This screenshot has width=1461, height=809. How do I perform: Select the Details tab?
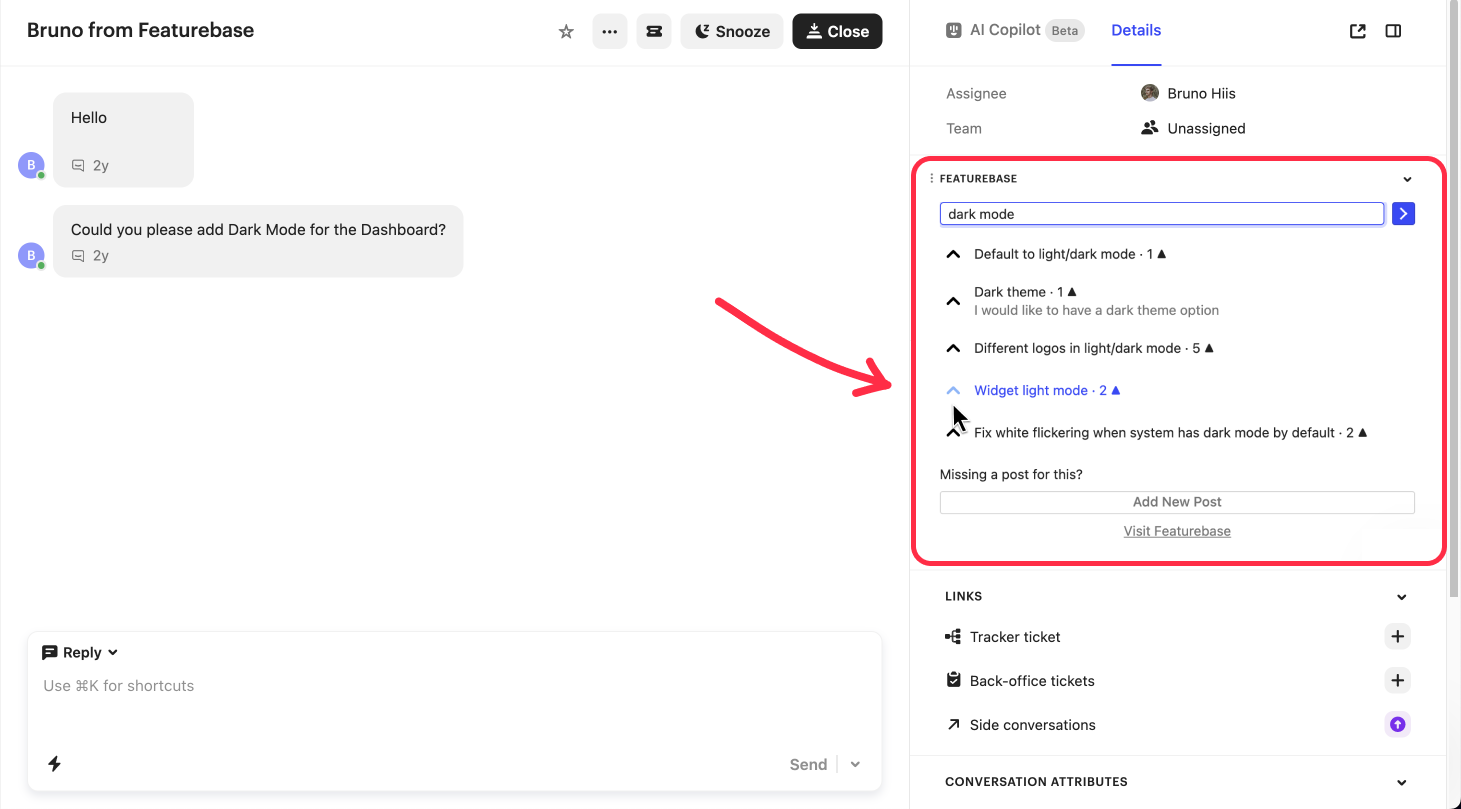[x=1136, y=30]
